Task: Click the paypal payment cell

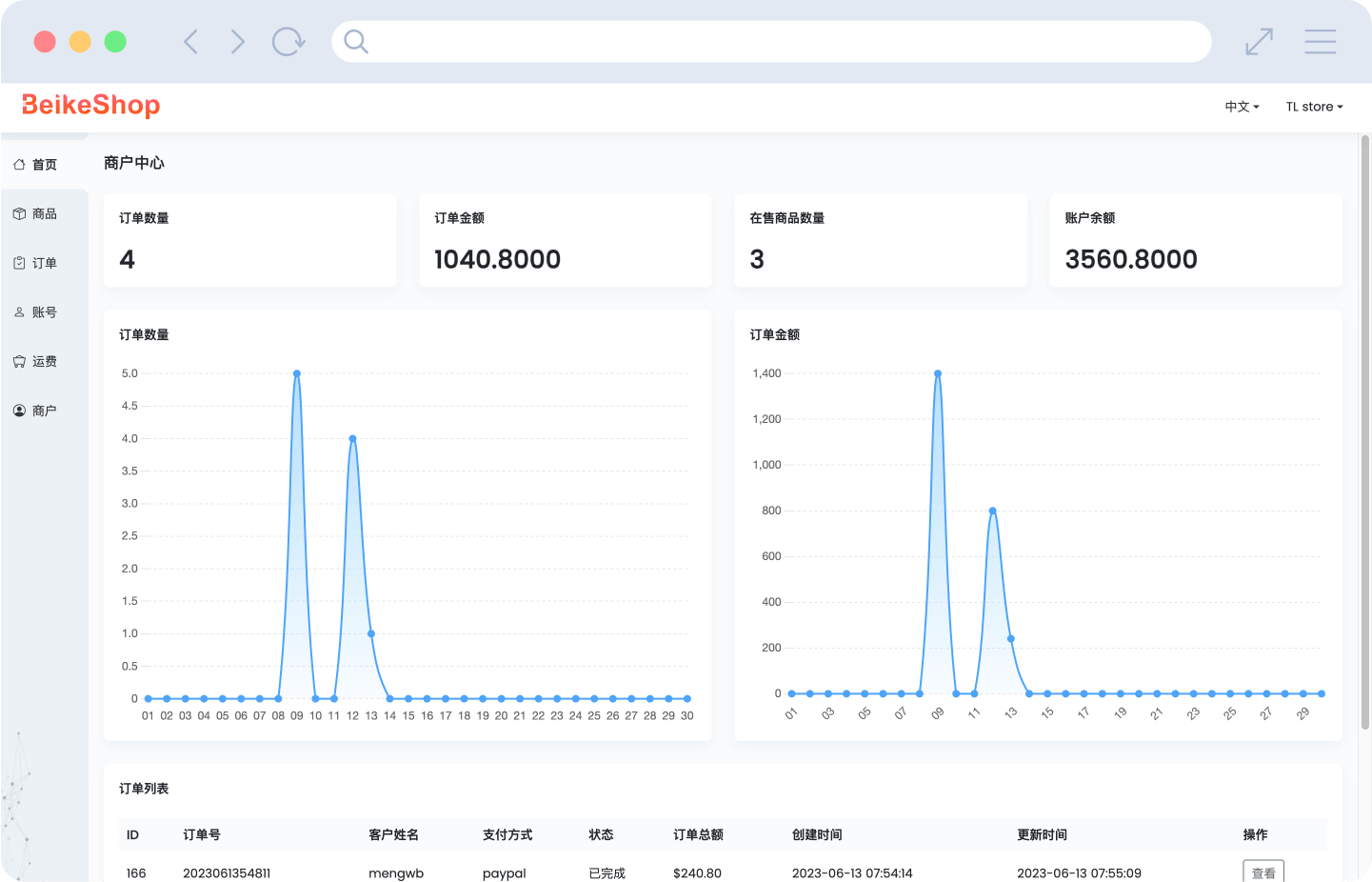Action: coord(505,873)
